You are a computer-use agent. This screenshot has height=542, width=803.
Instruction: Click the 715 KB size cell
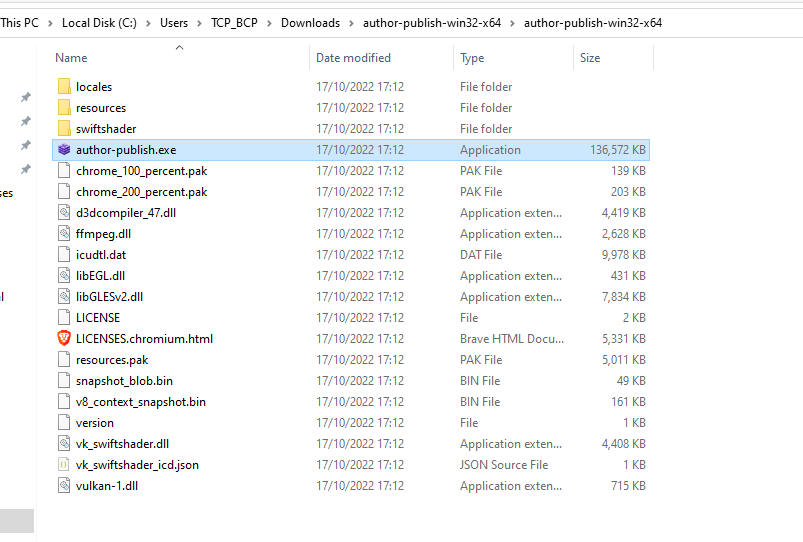628,486
